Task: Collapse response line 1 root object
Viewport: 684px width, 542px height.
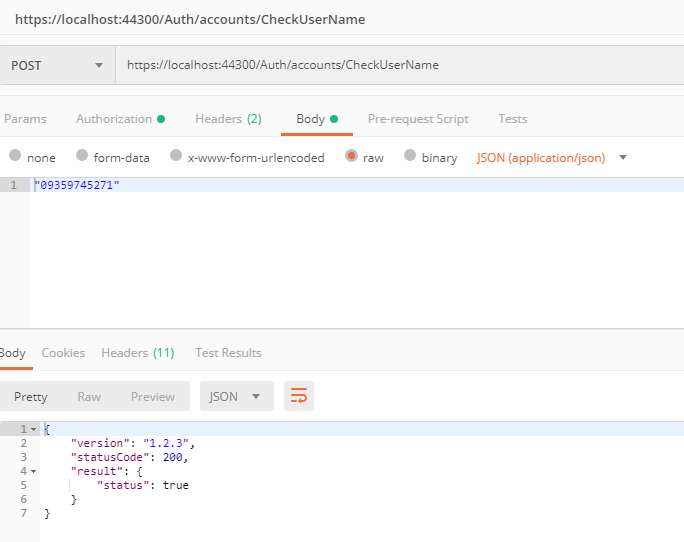Action: [34, 429]
